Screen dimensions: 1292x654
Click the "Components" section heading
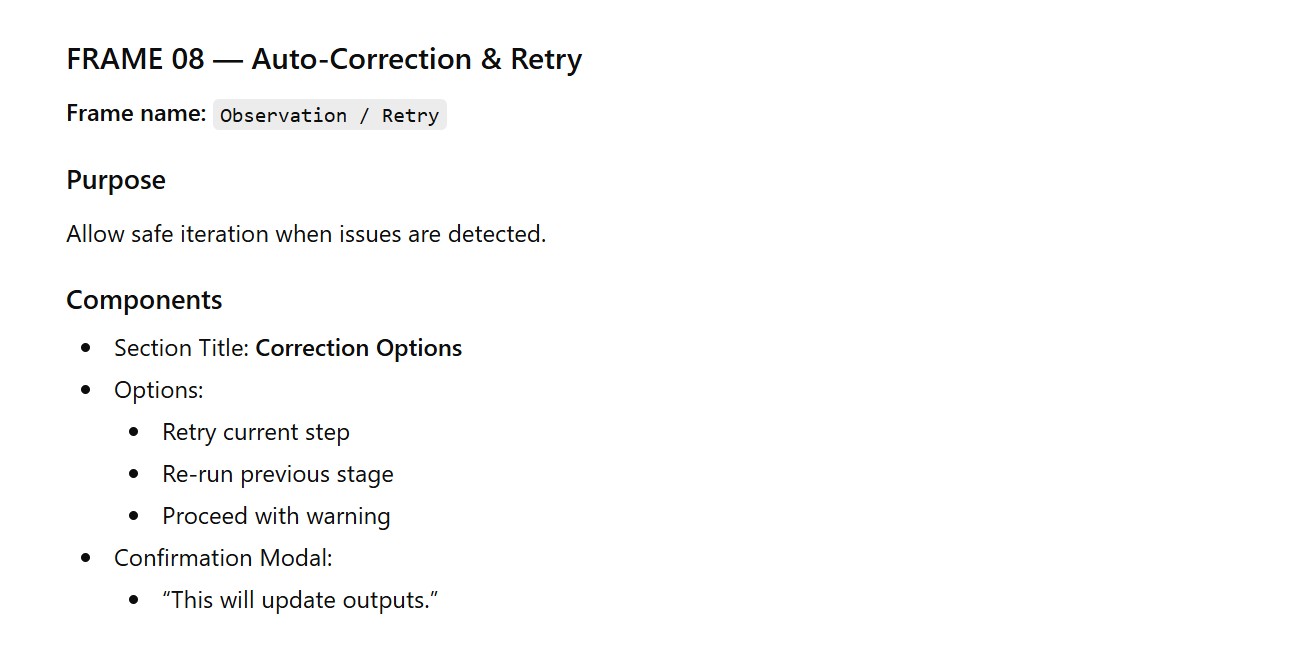[144, 300]
